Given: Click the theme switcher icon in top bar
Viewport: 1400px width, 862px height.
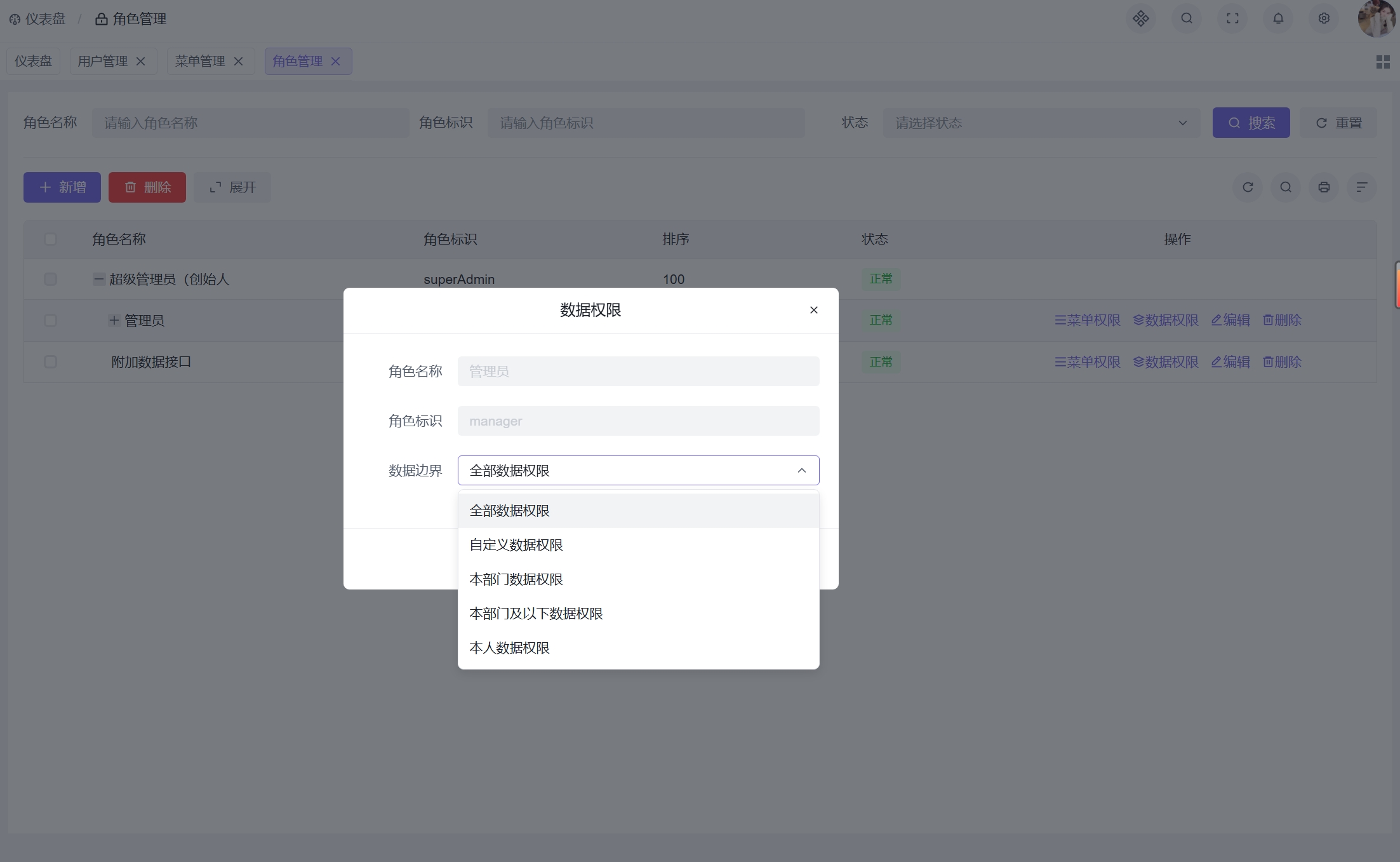Looking at the screenshot, I should [x=1141, y=18].
